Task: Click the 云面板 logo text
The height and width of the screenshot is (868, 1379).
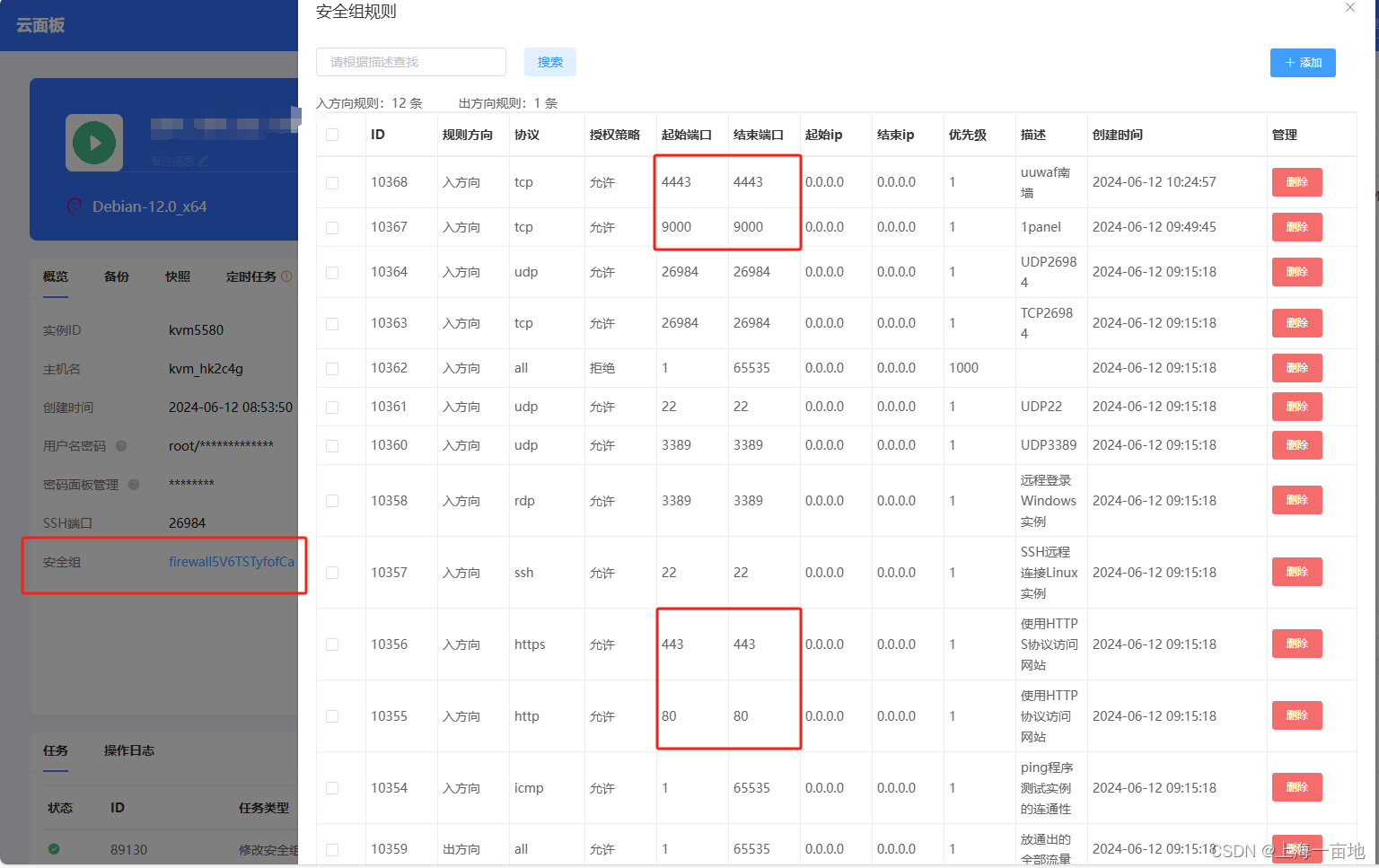Action: [40, 25]
